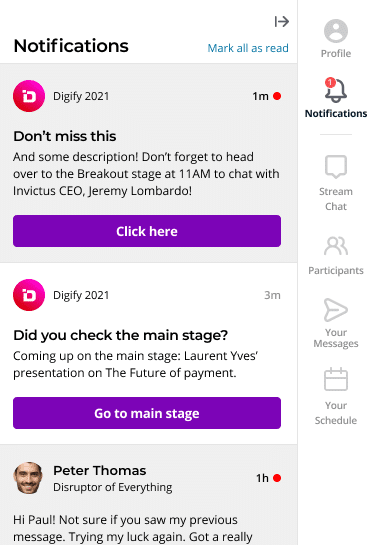Open Peter Thomas's message preview text
375x545 pixels.
point(133,528)
